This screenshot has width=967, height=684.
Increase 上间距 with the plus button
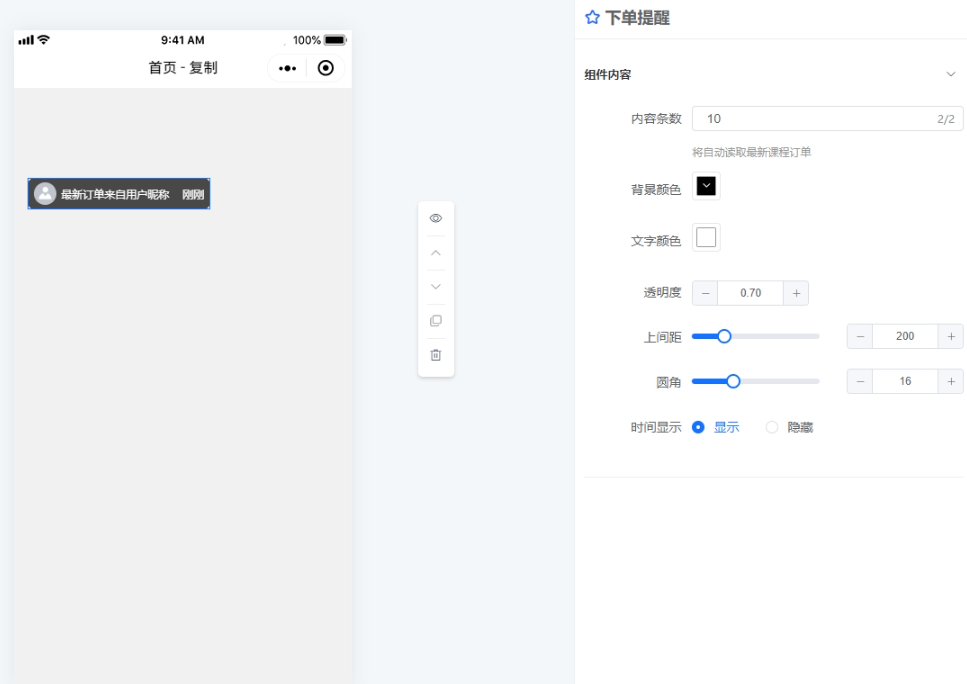[951, 336]
